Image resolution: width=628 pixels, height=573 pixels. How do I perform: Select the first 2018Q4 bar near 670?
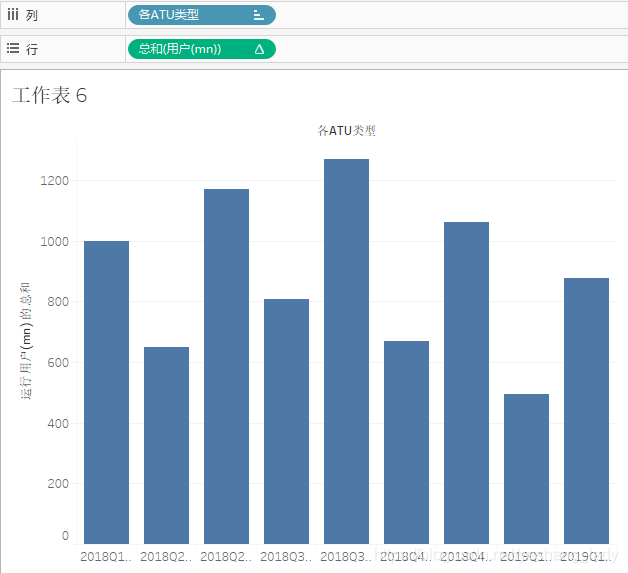tap(407, 442)
